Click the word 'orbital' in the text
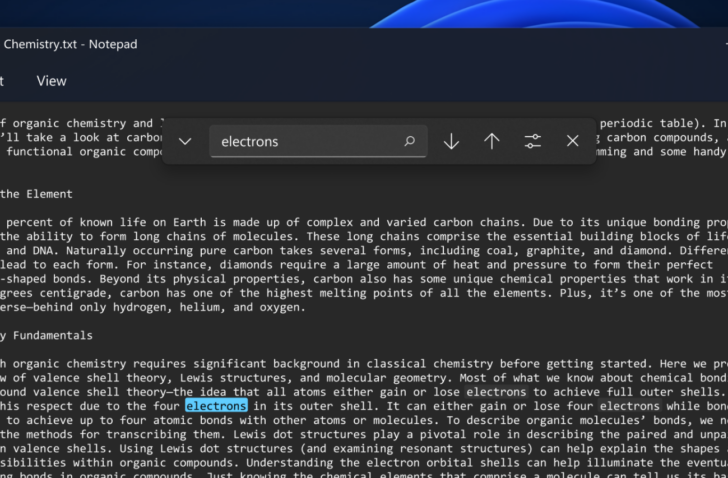This screenshot has width=728, height=478. coord(451,463)
